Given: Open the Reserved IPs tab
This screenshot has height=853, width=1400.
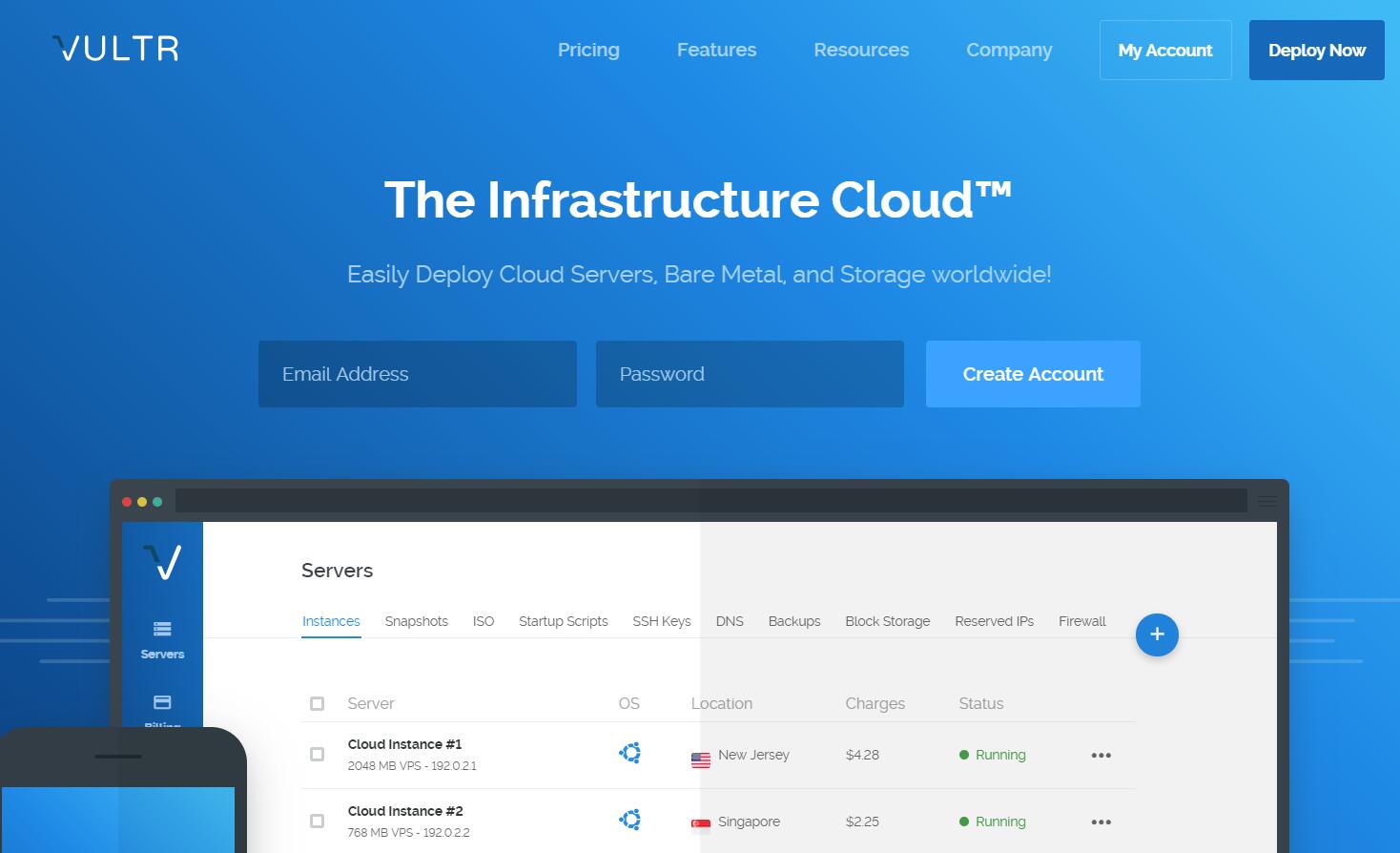Looking at the screenshot, I should (994, 621).
